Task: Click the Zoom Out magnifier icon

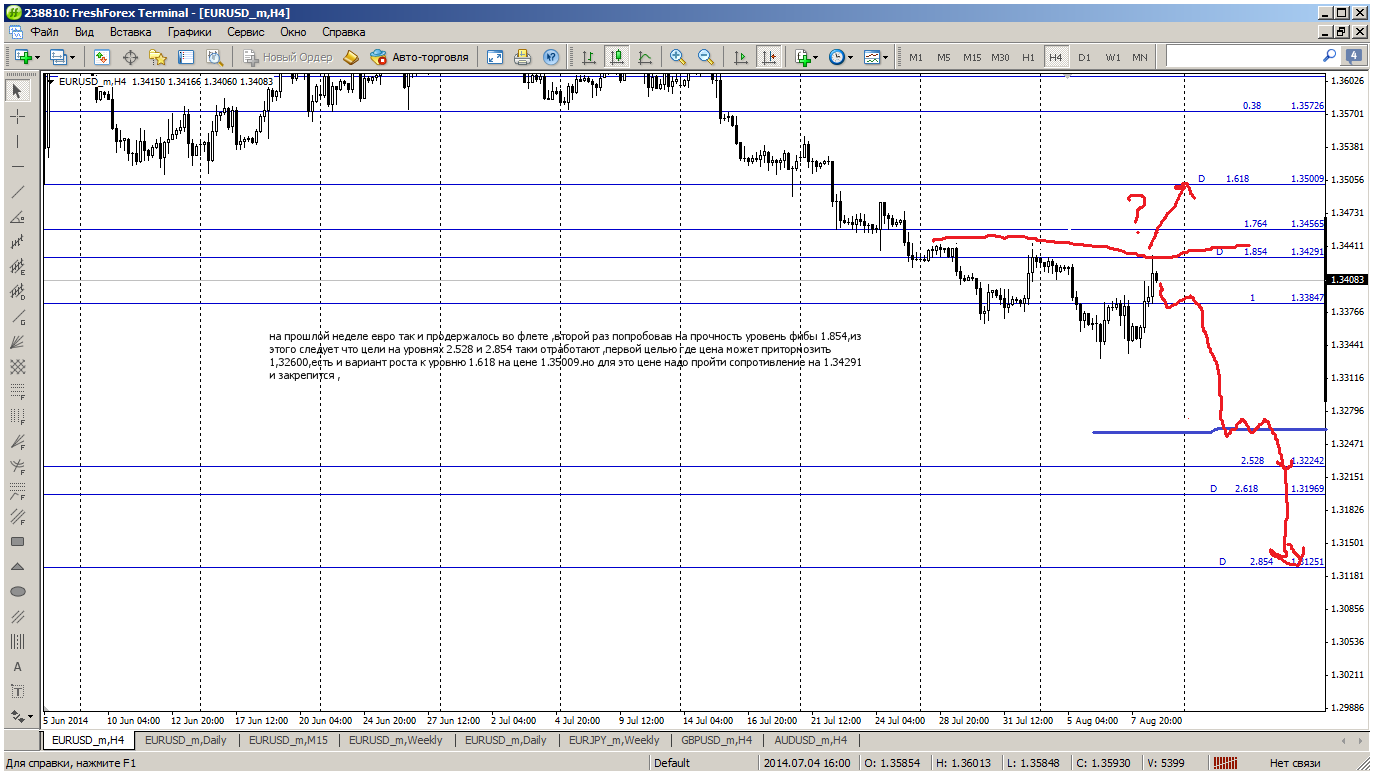Action: click(705, 57)
